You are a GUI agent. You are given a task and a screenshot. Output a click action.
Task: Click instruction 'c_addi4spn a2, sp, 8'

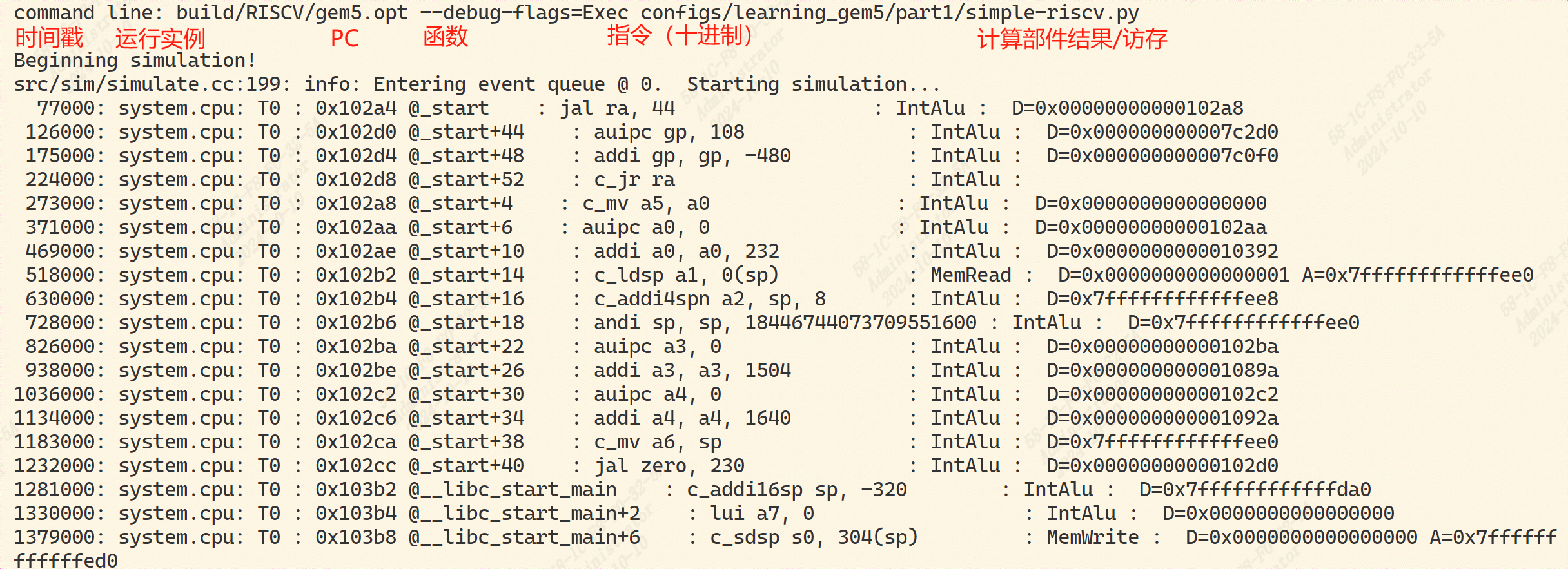tap(710, 299)
